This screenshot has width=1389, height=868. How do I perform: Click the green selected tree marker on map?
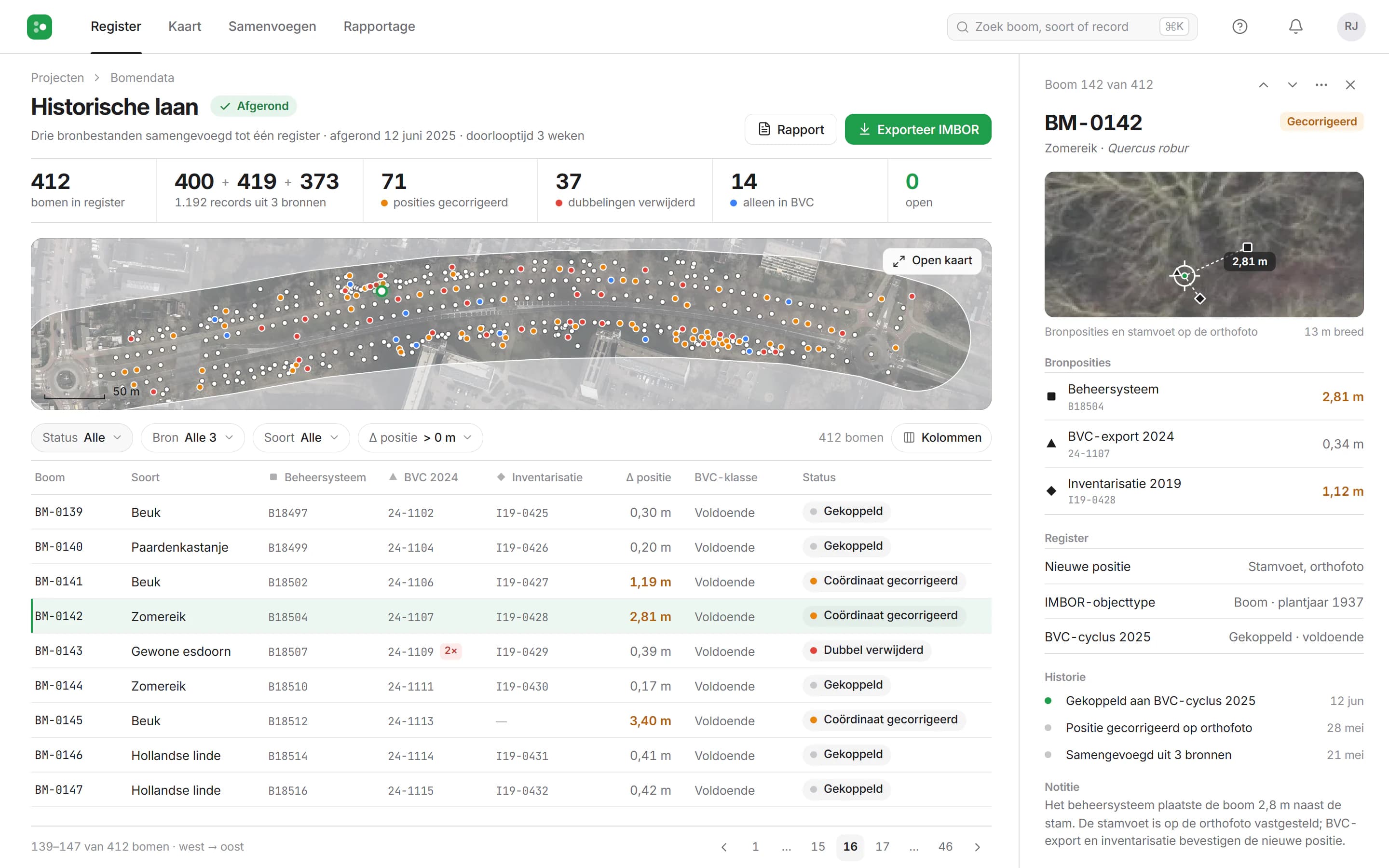click(x=381, y=291)
